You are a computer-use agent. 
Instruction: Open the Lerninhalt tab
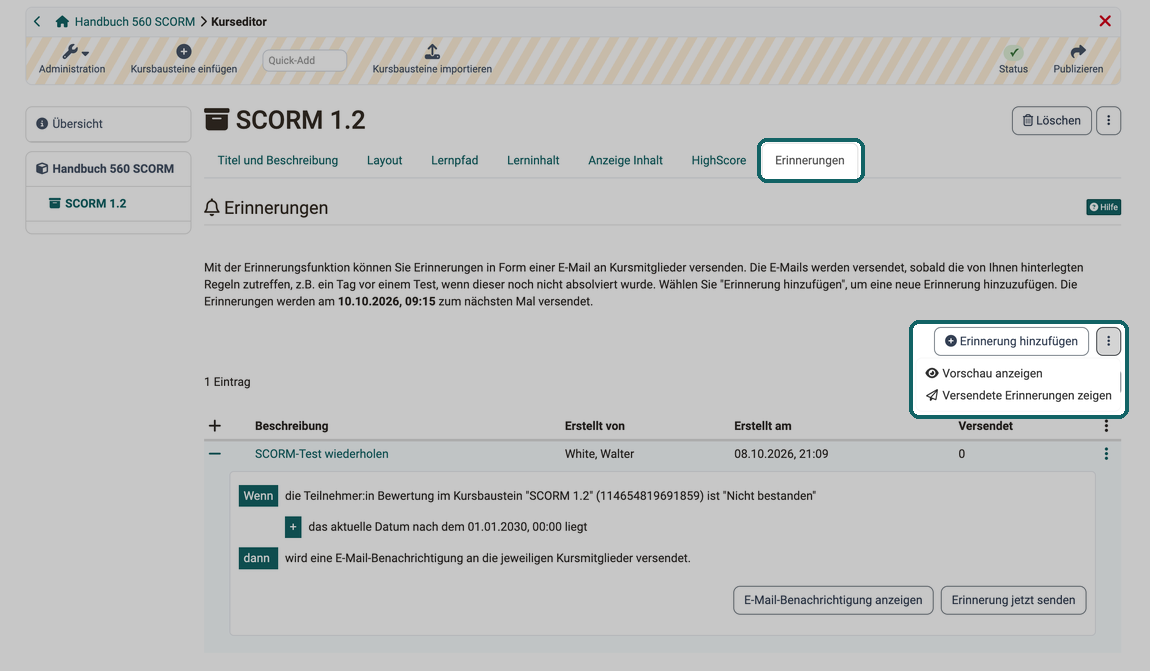(532, 161)
